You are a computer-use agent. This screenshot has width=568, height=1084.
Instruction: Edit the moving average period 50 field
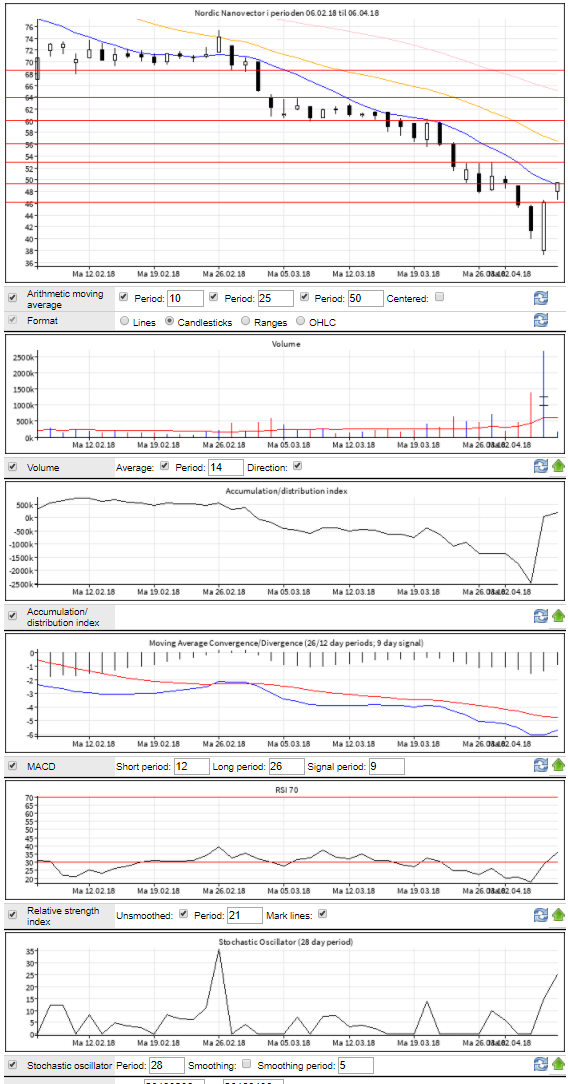(365, 299)
